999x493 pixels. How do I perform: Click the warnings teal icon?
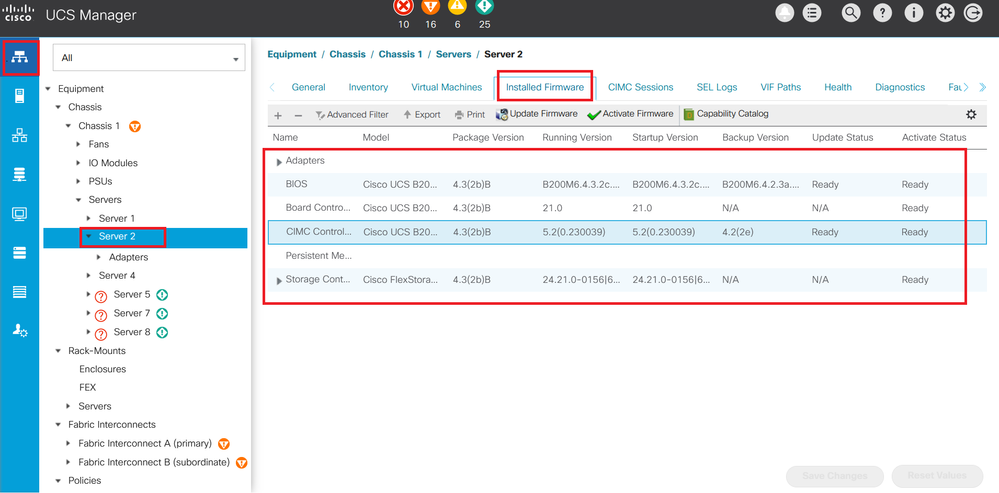coord(485,7)
